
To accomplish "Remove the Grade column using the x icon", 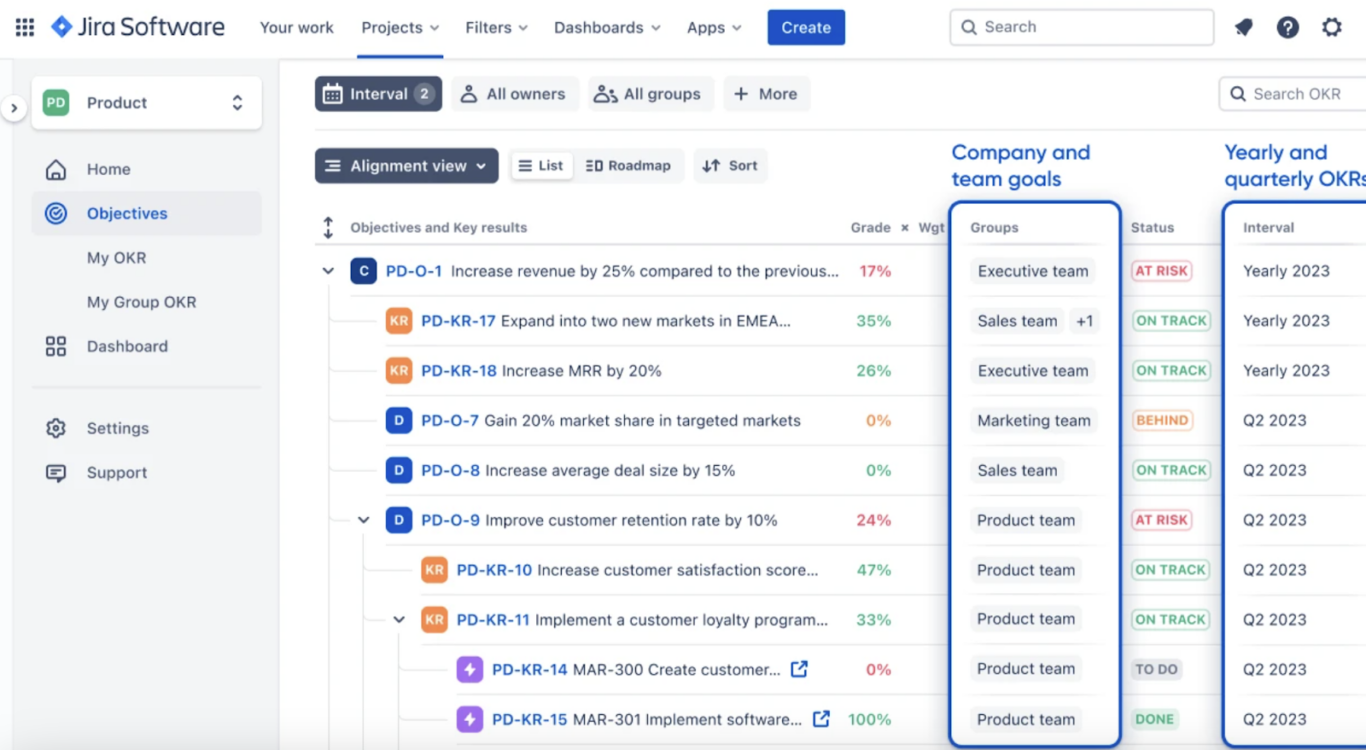I will point(904,227).
